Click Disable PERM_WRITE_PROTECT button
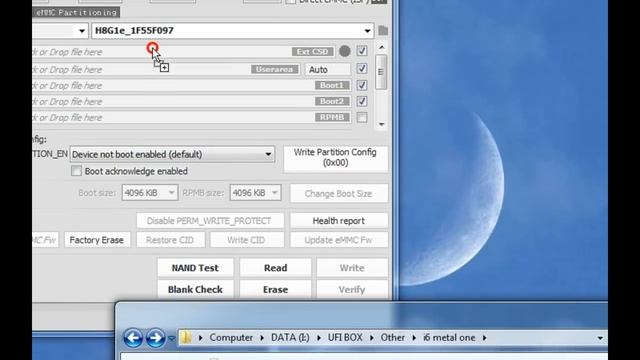Screen dimensions: 640x360 (209, 221)
